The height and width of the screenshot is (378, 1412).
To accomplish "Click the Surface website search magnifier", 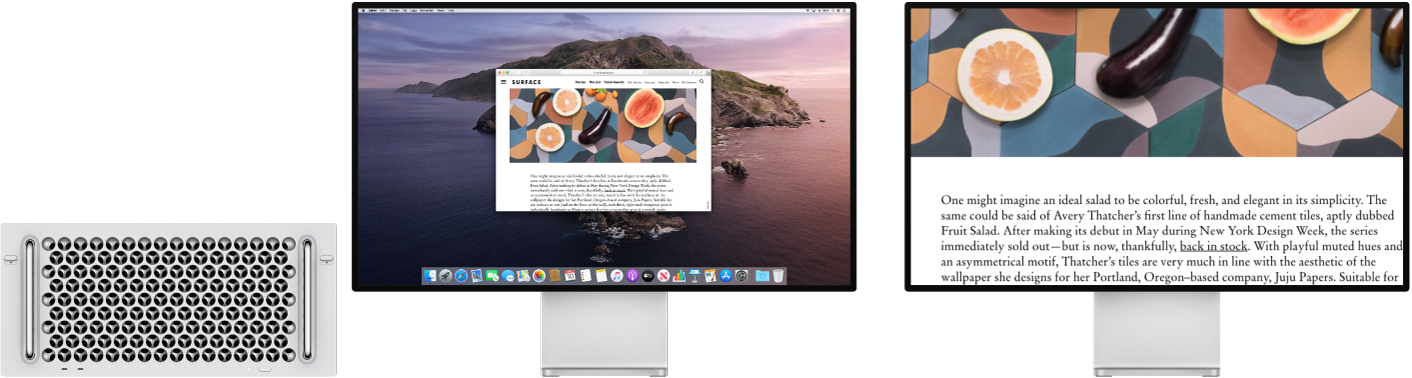I will pyautogui.click(x=702, y=81).
